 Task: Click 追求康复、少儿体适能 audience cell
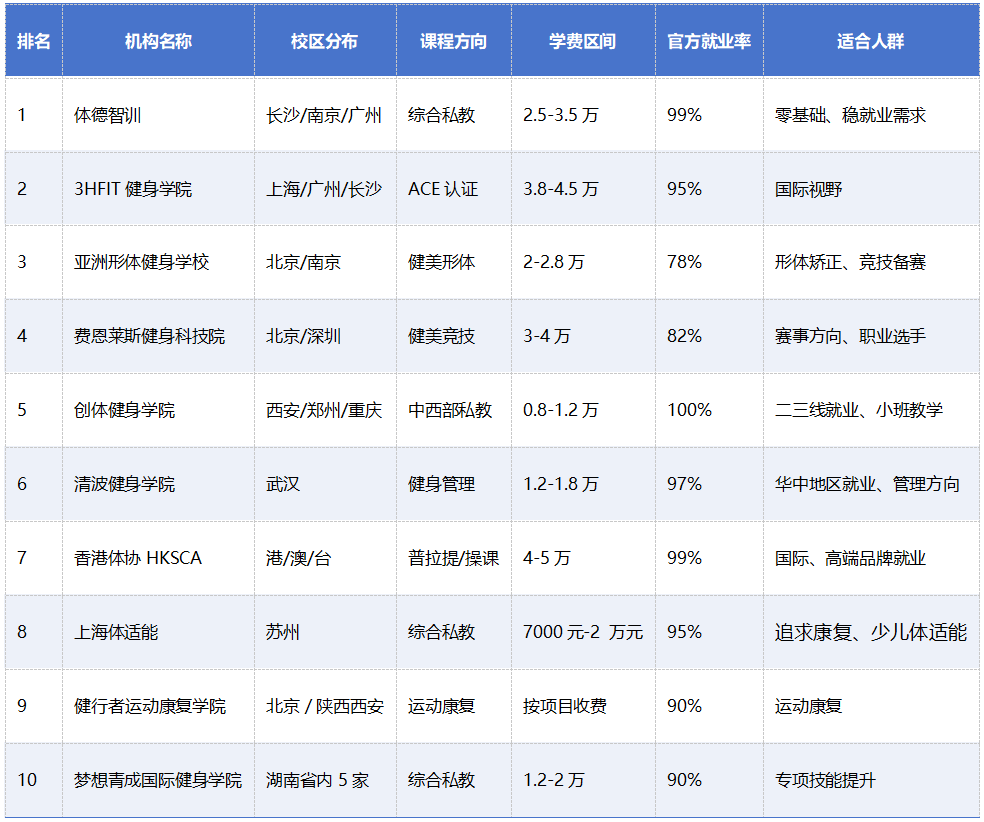(x=871, y=632)
